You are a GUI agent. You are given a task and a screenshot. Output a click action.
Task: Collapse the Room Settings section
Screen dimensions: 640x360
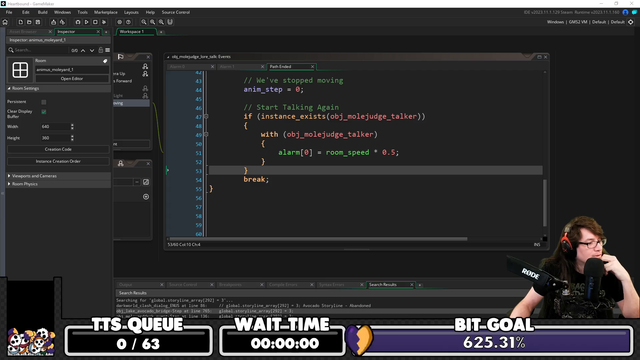pyautogui.click(x=9, y=88)
